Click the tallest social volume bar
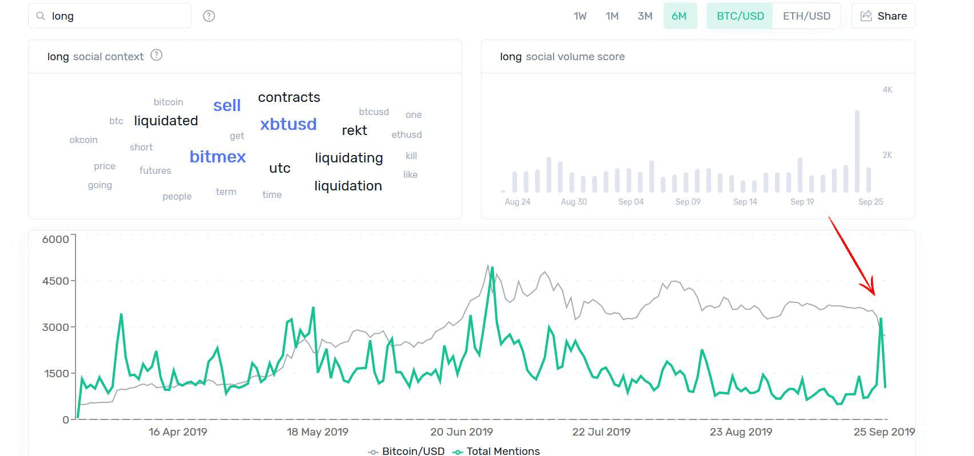 857,150
